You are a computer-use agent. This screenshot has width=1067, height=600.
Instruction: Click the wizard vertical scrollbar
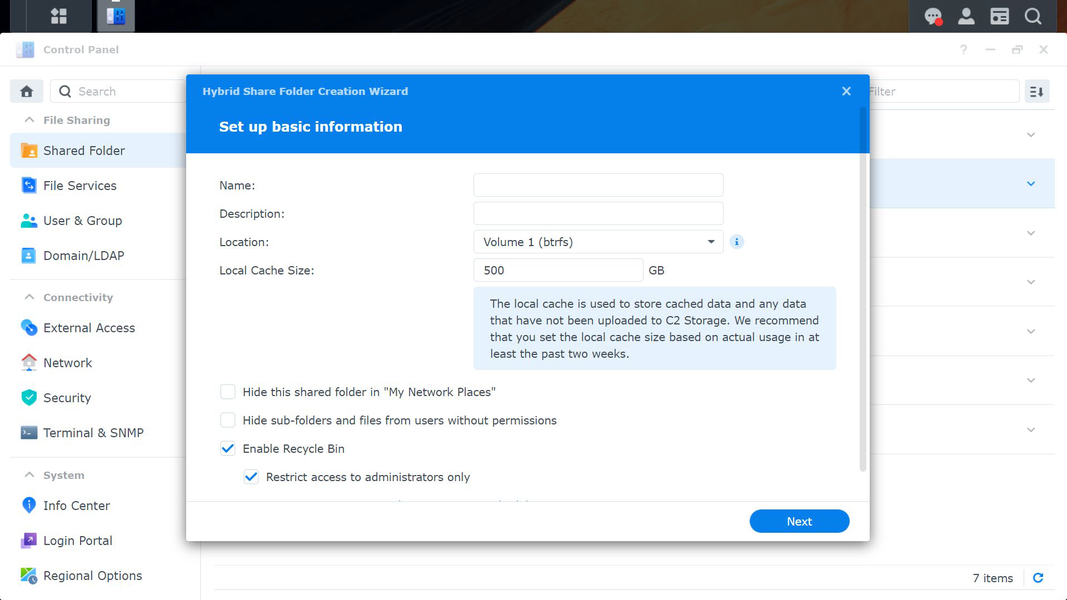click(x=863, y=289)
